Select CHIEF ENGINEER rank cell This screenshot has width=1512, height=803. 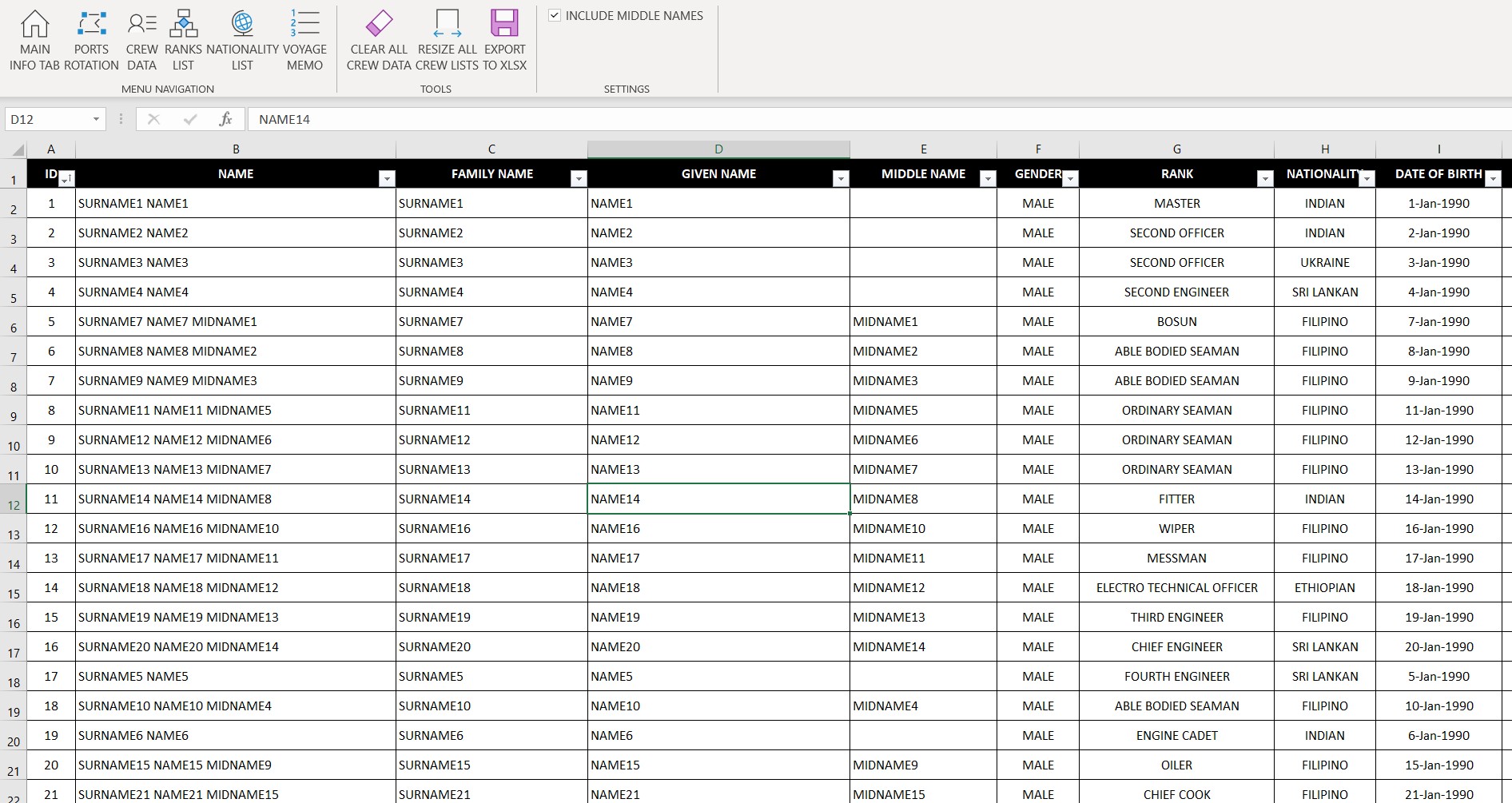tap(1176, 646)
